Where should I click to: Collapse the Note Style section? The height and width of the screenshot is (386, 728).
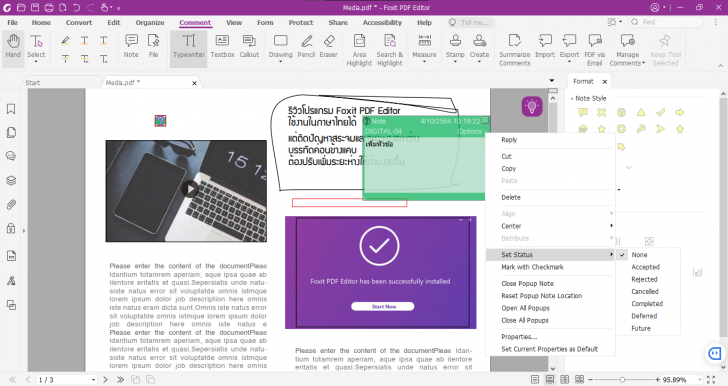pyautogui.click(x=572, y=98)
